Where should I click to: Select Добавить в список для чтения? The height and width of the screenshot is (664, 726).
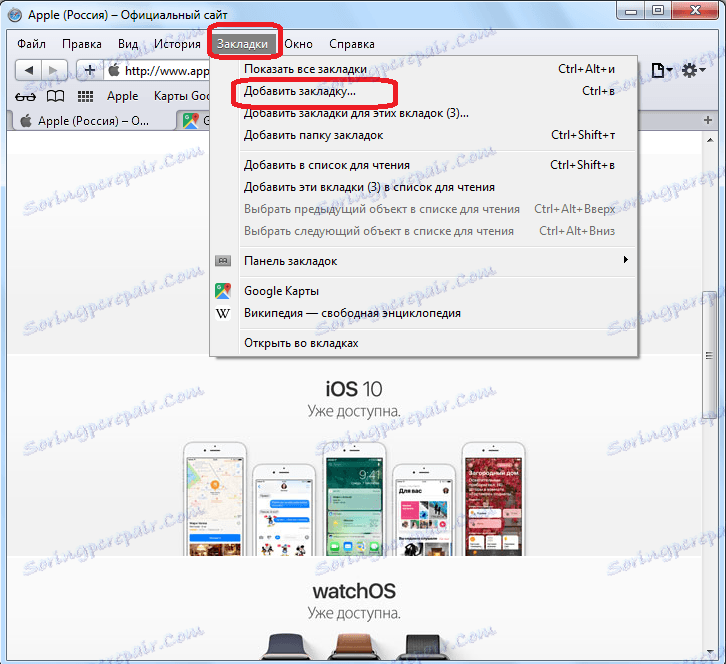click(x=424, y=165)
